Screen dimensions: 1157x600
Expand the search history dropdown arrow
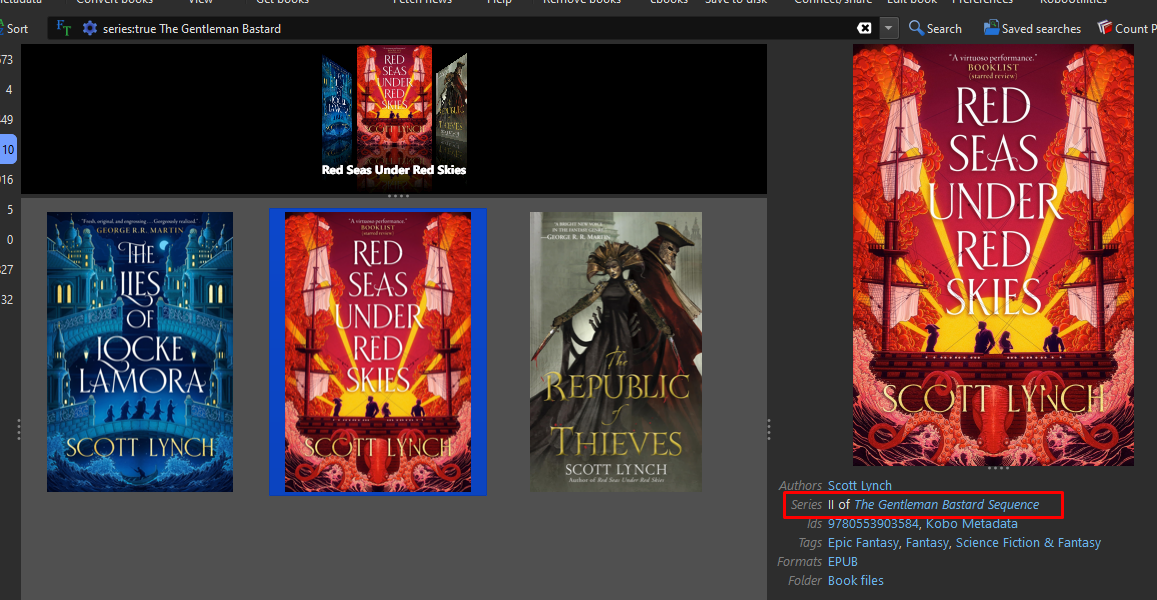click(888, 28)
